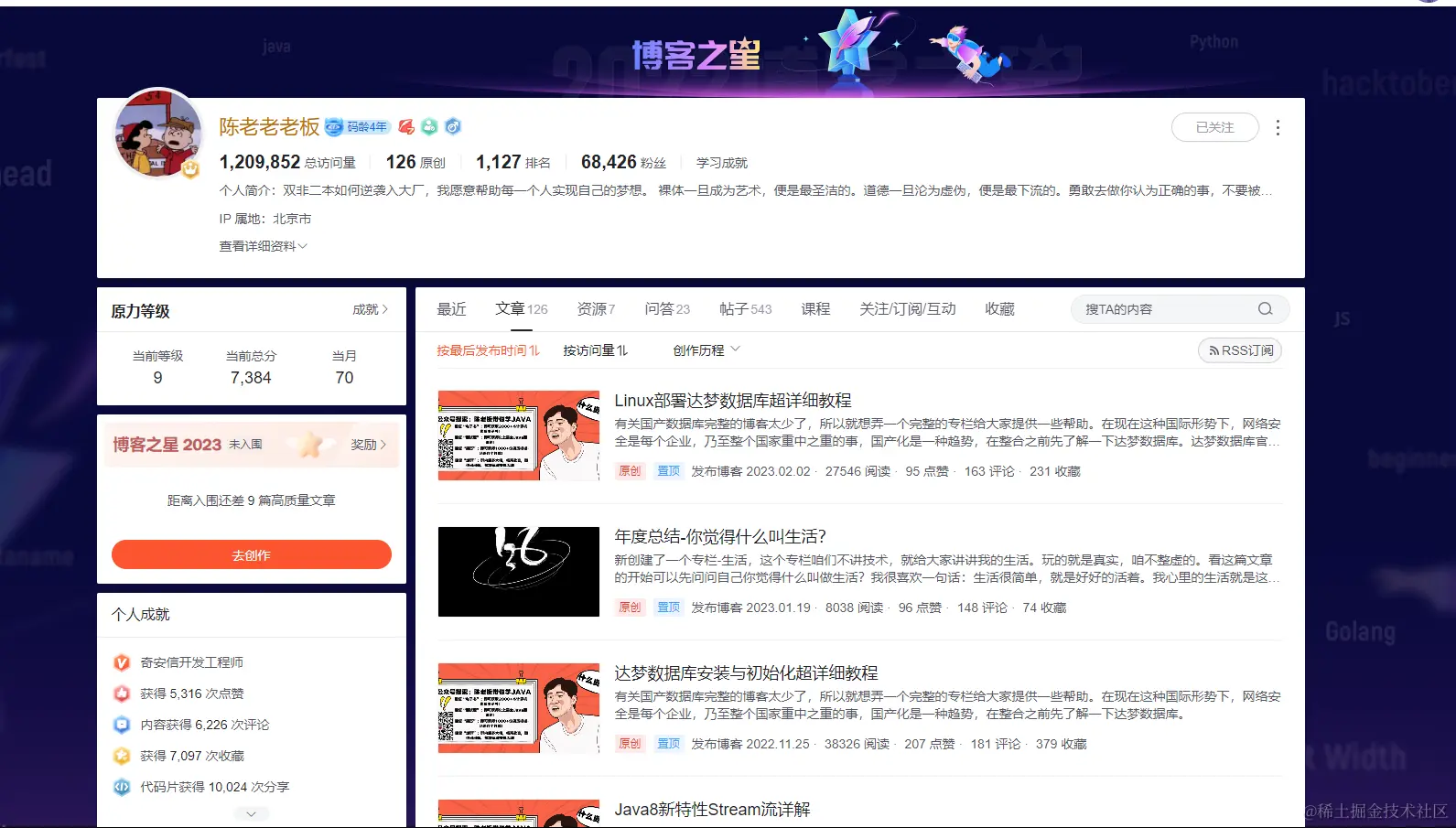Switch to the 最近 tab
This screenshot has width=1456, height=828.
tap(451, 309)
